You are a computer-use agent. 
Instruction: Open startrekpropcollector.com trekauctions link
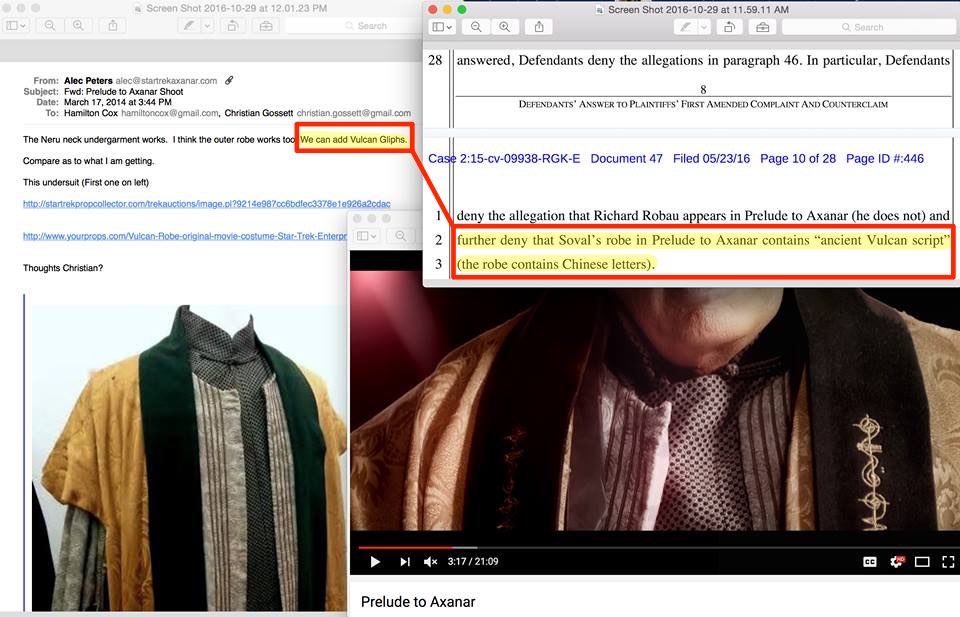point(207,204)
